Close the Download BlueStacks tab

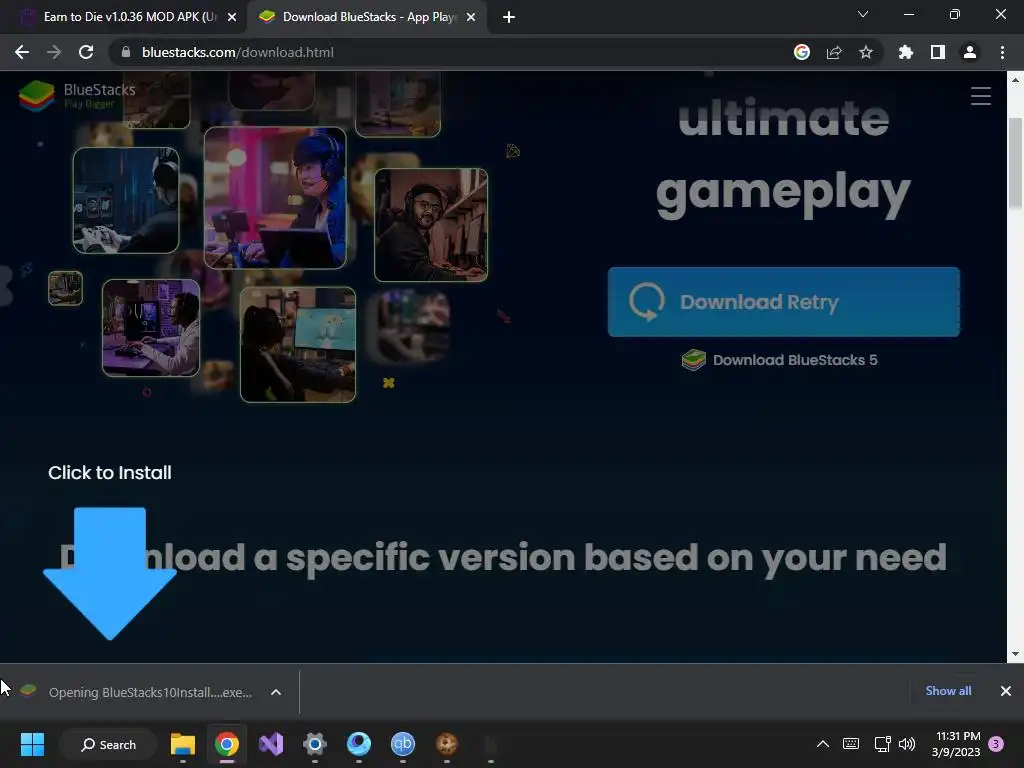click(x=471, y=17)
